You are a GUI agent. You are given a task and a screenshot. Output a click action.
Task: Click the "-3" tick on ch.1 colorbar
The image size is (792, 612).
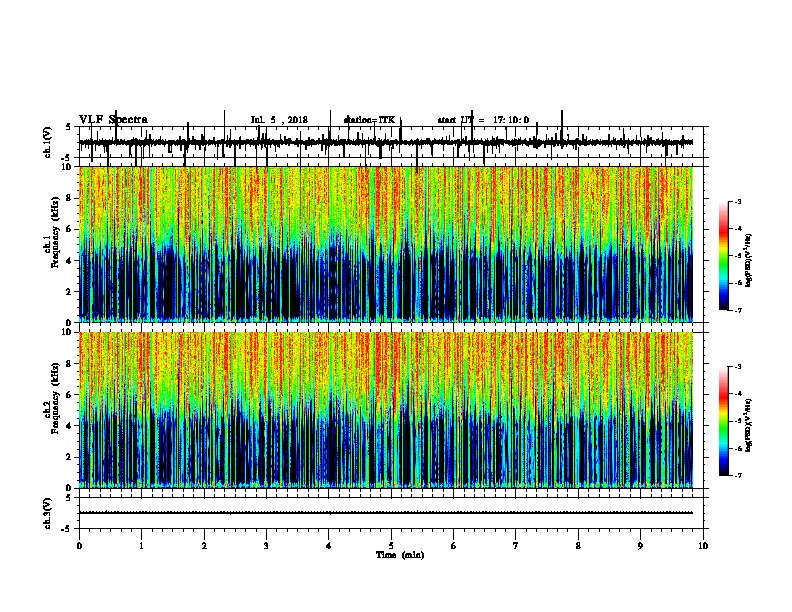click(x=737, y=202)
